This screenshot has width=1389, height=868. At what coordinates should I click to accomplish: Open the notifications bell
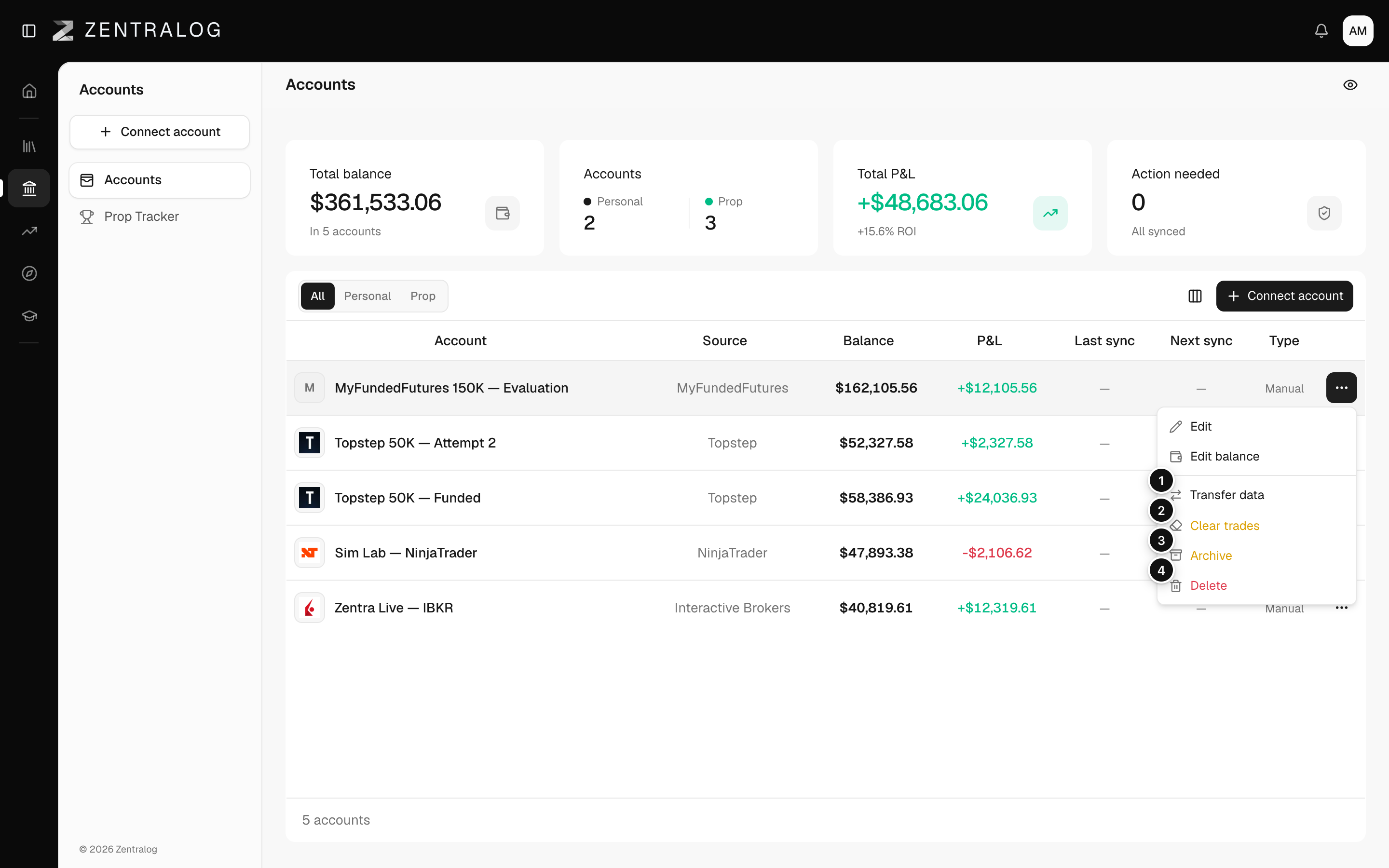point(1321,30)
